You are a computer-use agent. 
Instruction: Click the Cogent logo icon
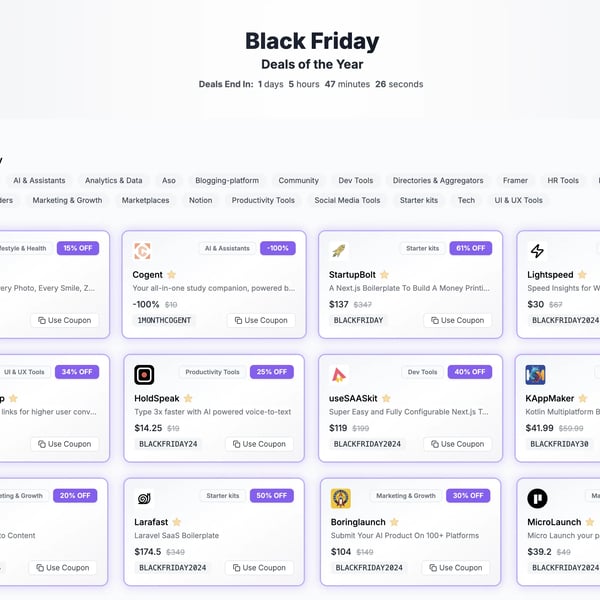(142, 251)
